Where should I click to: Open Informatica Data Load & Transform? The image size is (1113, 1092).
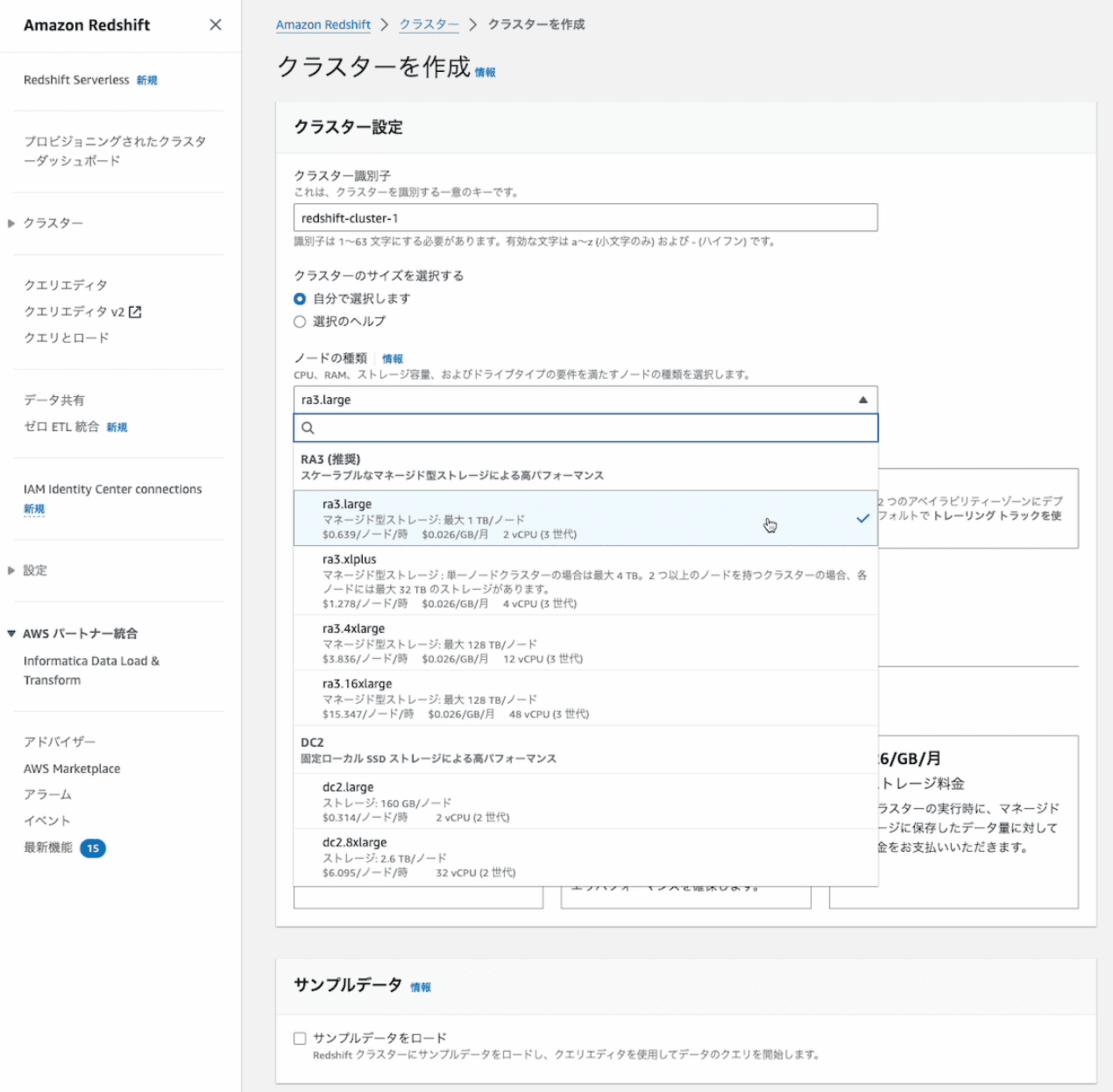[92, 671]
